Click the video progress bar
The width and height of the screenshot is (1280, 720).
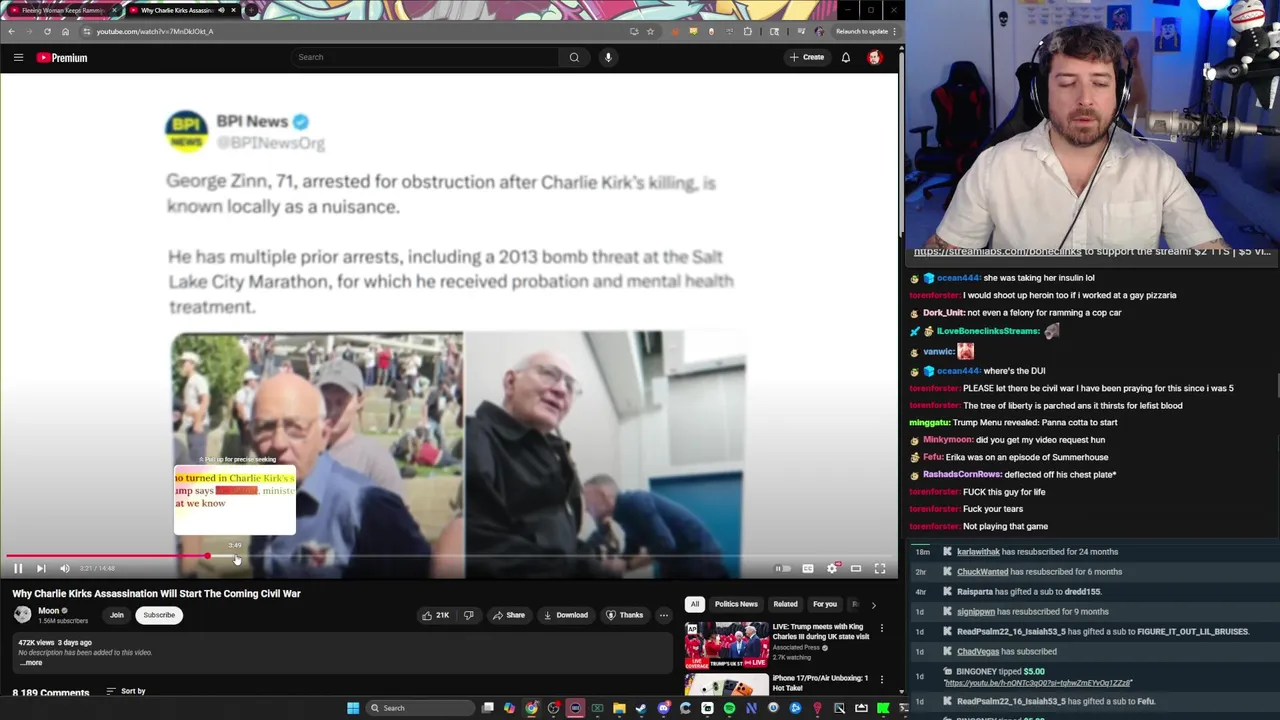click(x=448, y=556)
